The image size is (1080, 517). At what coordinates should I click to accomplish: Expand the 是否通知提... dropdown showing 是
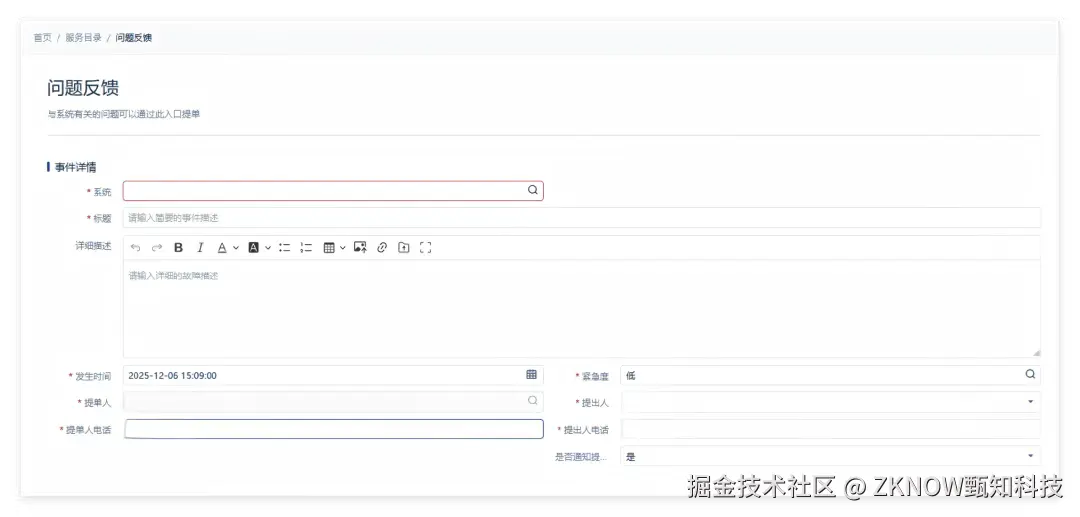(x=1030, y=456)
